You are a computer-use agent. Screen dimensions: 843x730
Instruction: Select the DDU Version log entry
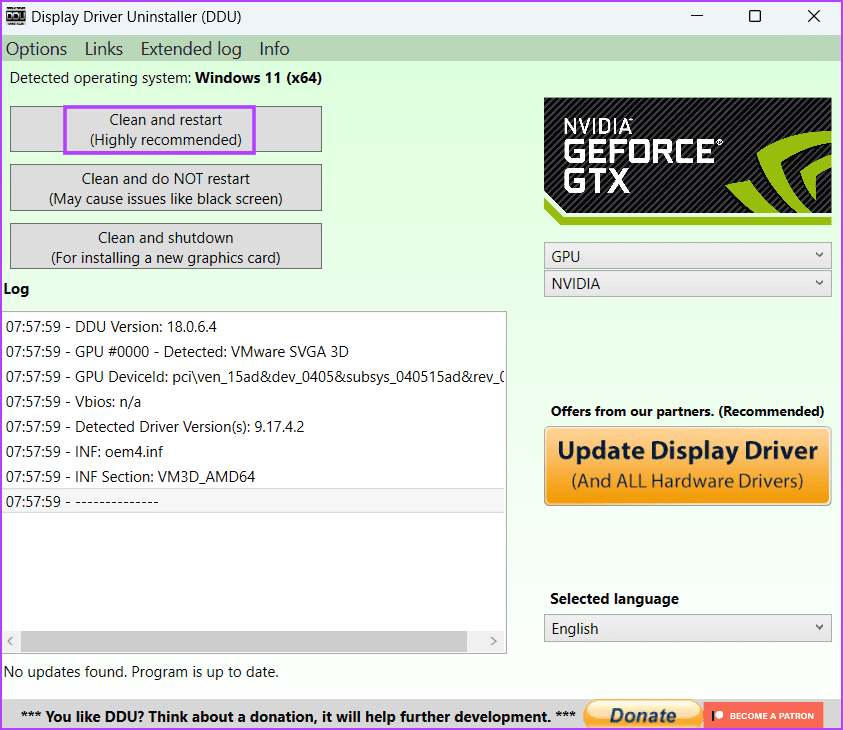tap(150, 326)
